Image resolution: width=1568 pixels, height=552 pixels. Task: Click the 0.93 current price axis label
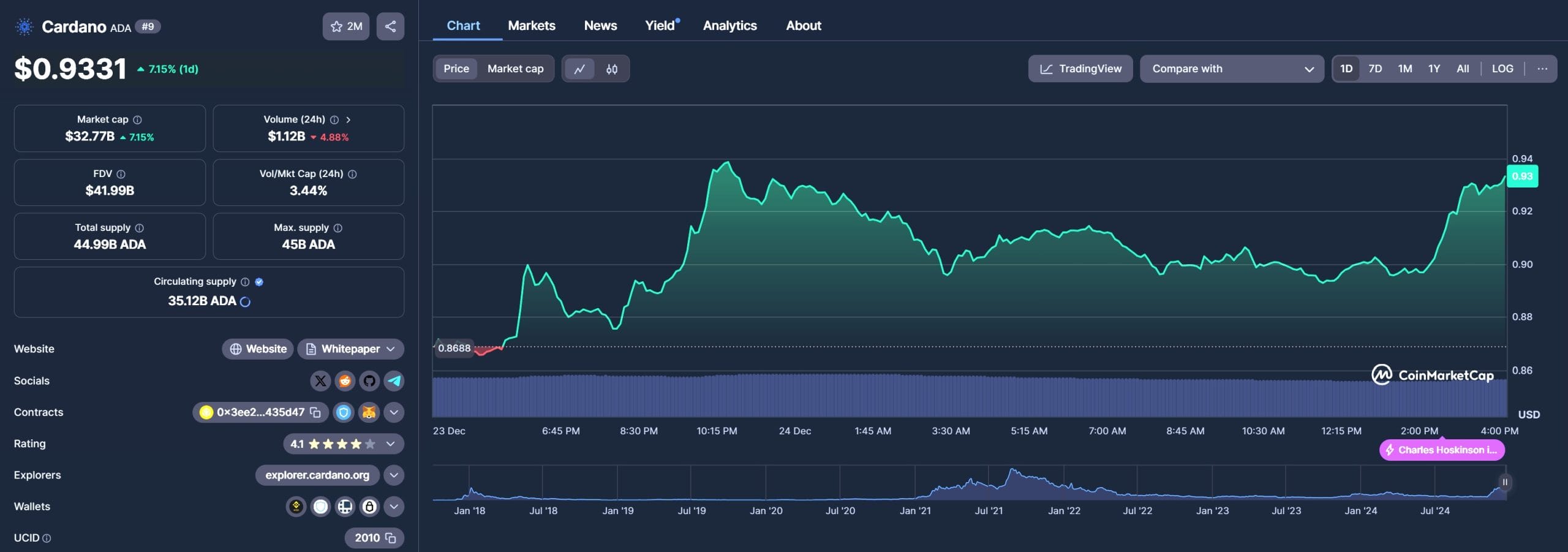tap(1522, 176)
